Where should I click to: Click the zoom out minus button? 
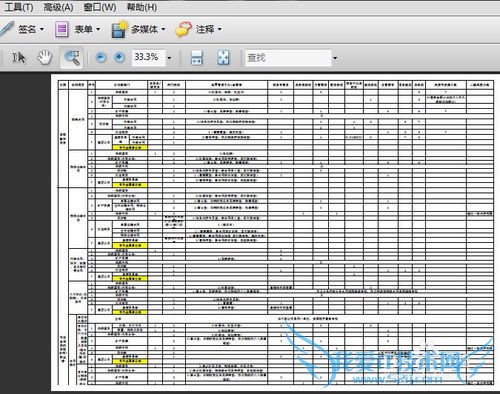[101, 58]
